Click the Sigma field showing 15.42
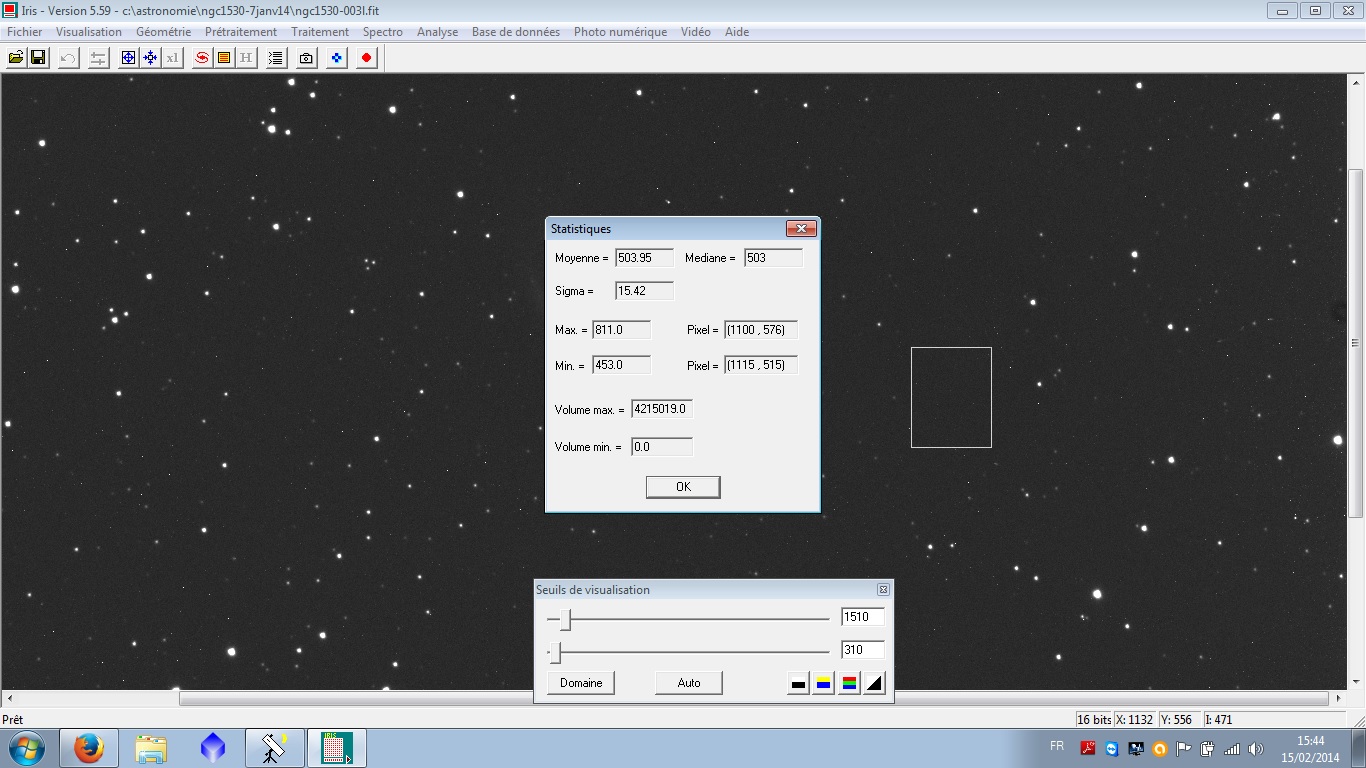The height and width of the screenshot is (768, 1366). 644,291
